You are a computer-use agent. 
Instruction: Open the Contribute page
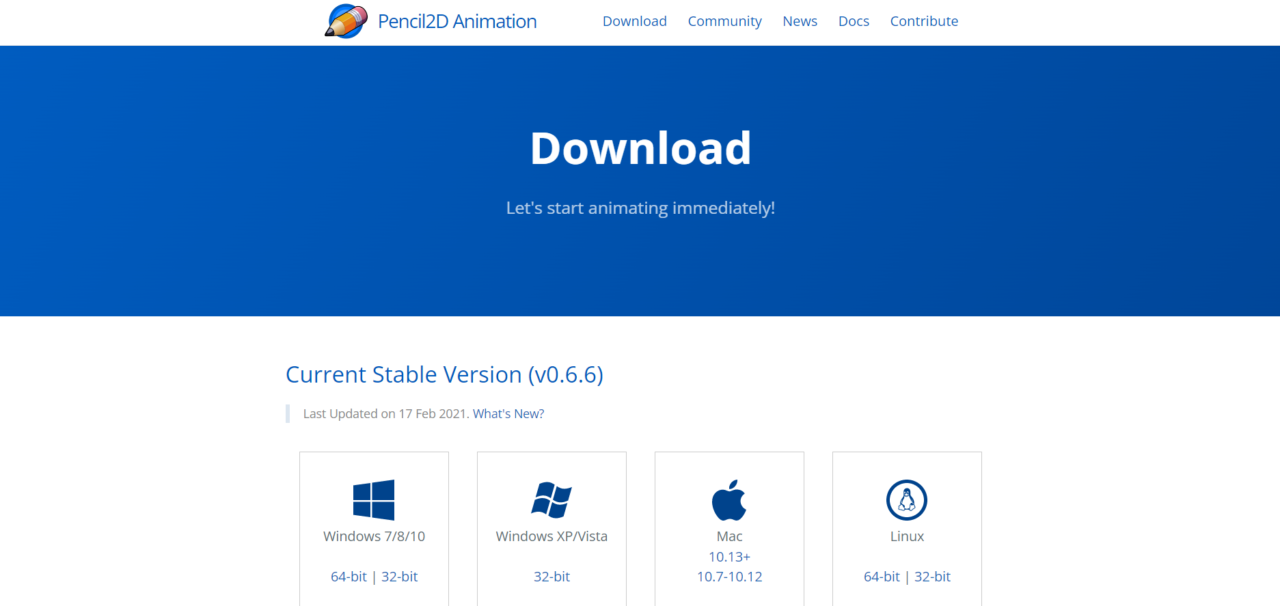[x=923, y=21]
